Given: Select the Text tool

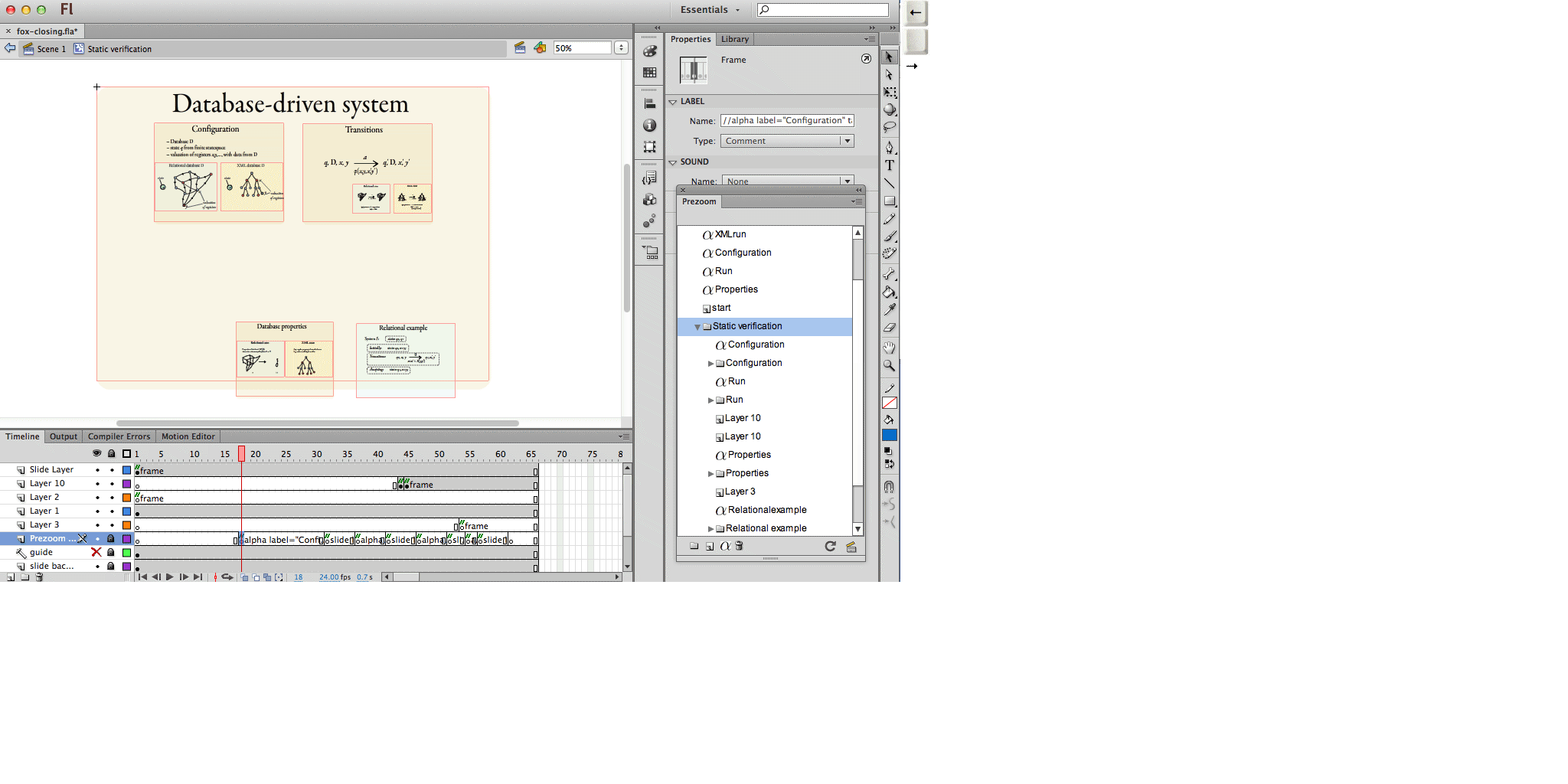Looking at the screenshot, I should click(889, 165).
